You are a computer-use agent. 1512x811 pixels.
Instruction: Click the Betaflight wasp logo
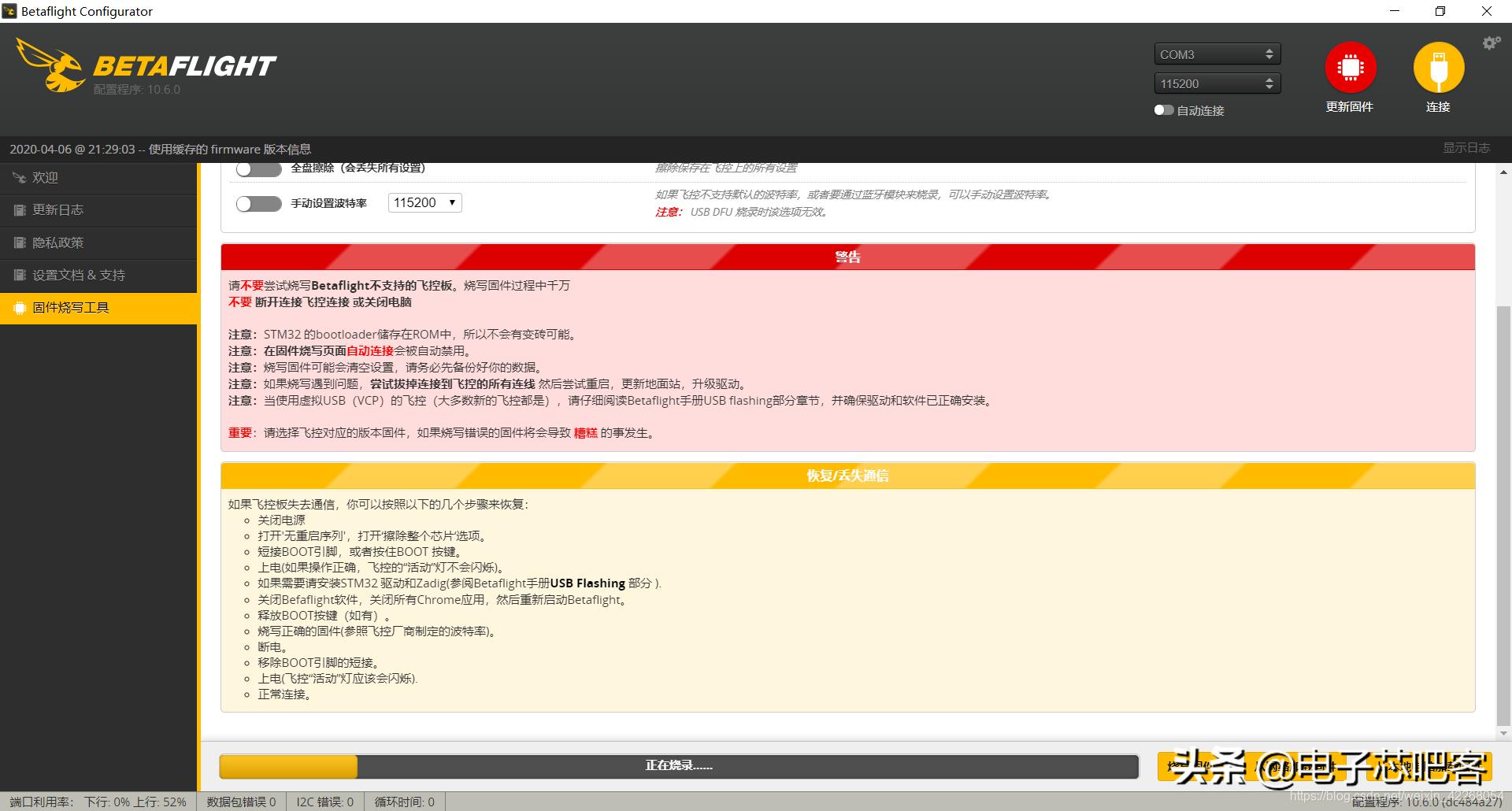click(51, 67)
